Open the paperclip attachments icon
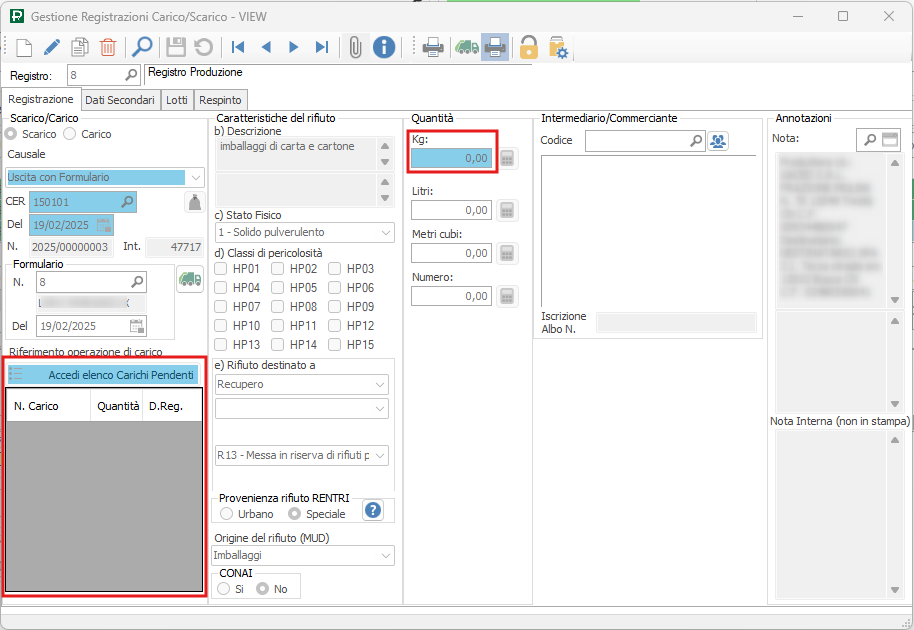The height and width of the screenshot is (630, 914). click(354, 47)
